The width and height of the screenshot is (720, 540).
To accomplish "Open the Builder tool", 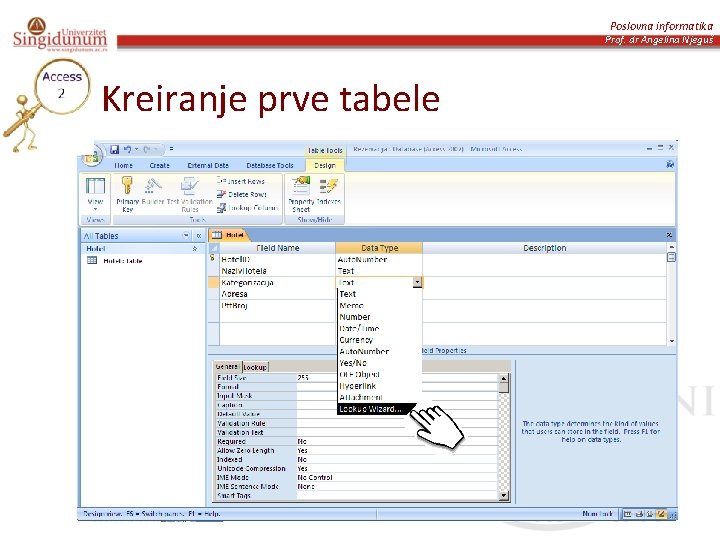I will (x=153, y=191).
